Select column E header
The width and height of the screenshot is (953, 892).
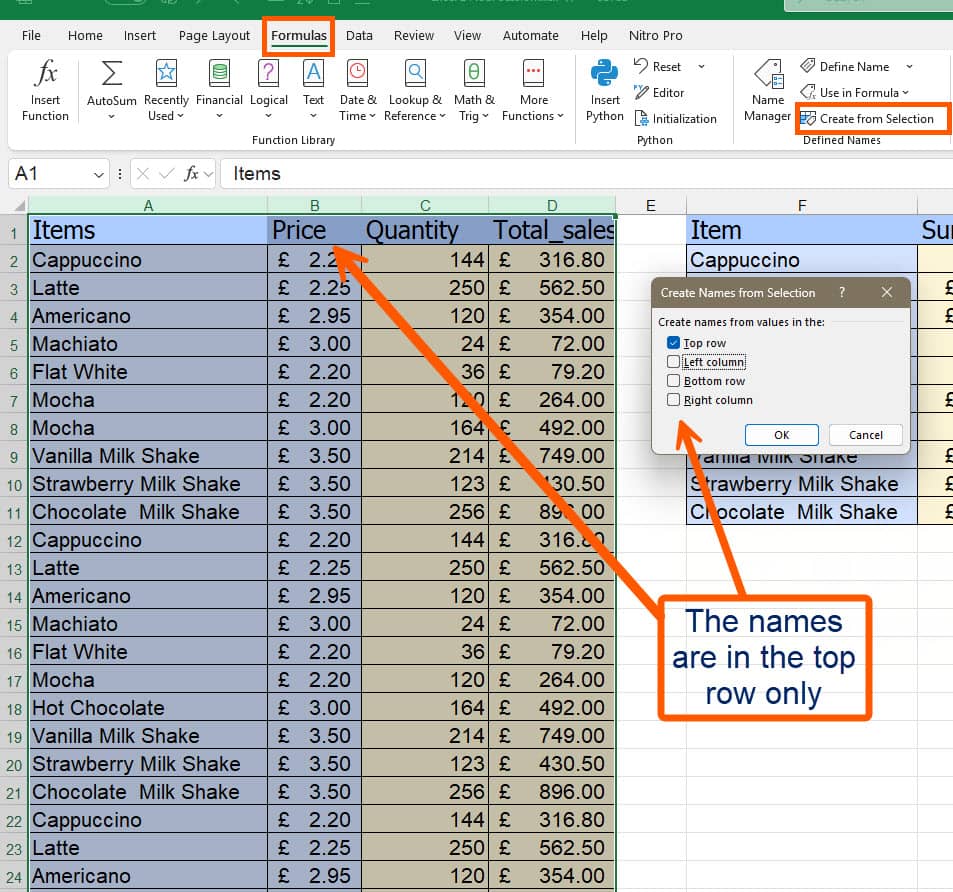pyautogui.click(x=651, y=205)
